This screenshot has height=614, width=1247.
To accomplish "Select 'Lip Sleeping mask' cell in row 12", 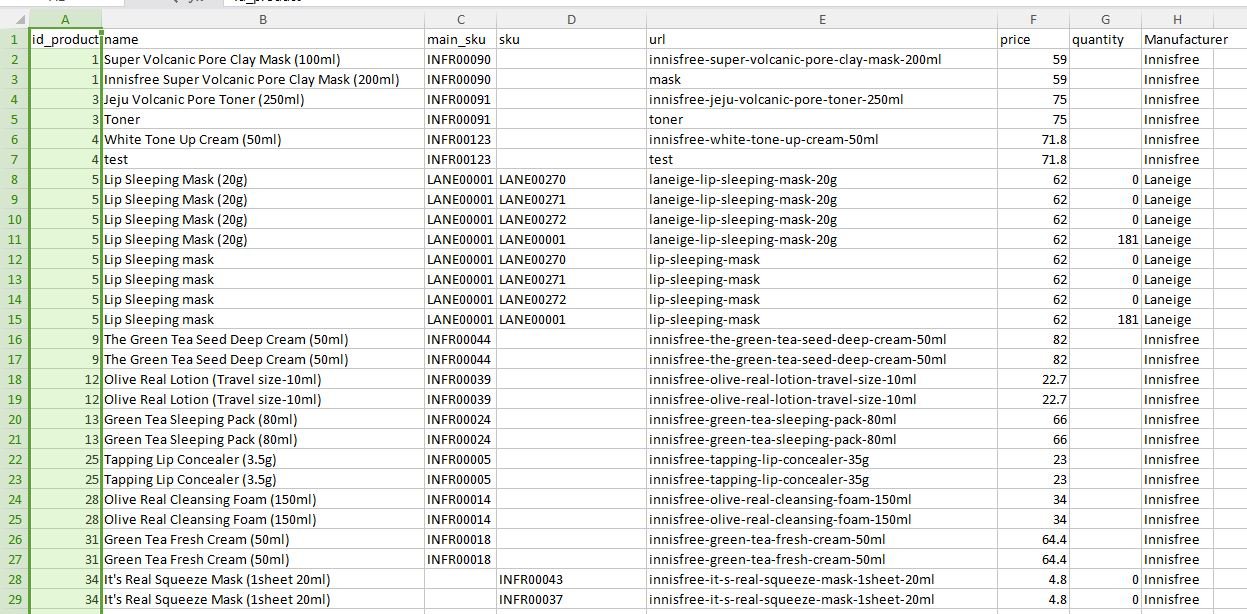I will pyautogui.click(x=263, y=259).
